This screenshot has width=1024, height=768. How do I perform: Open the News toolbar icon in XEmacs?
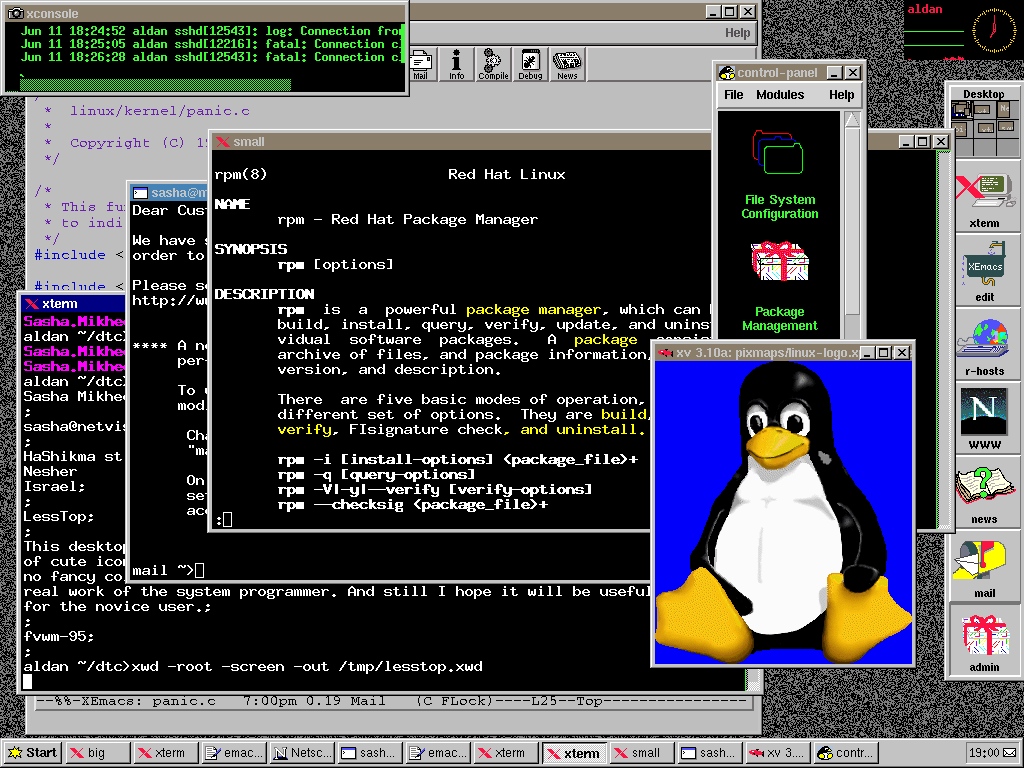[567, 64]
